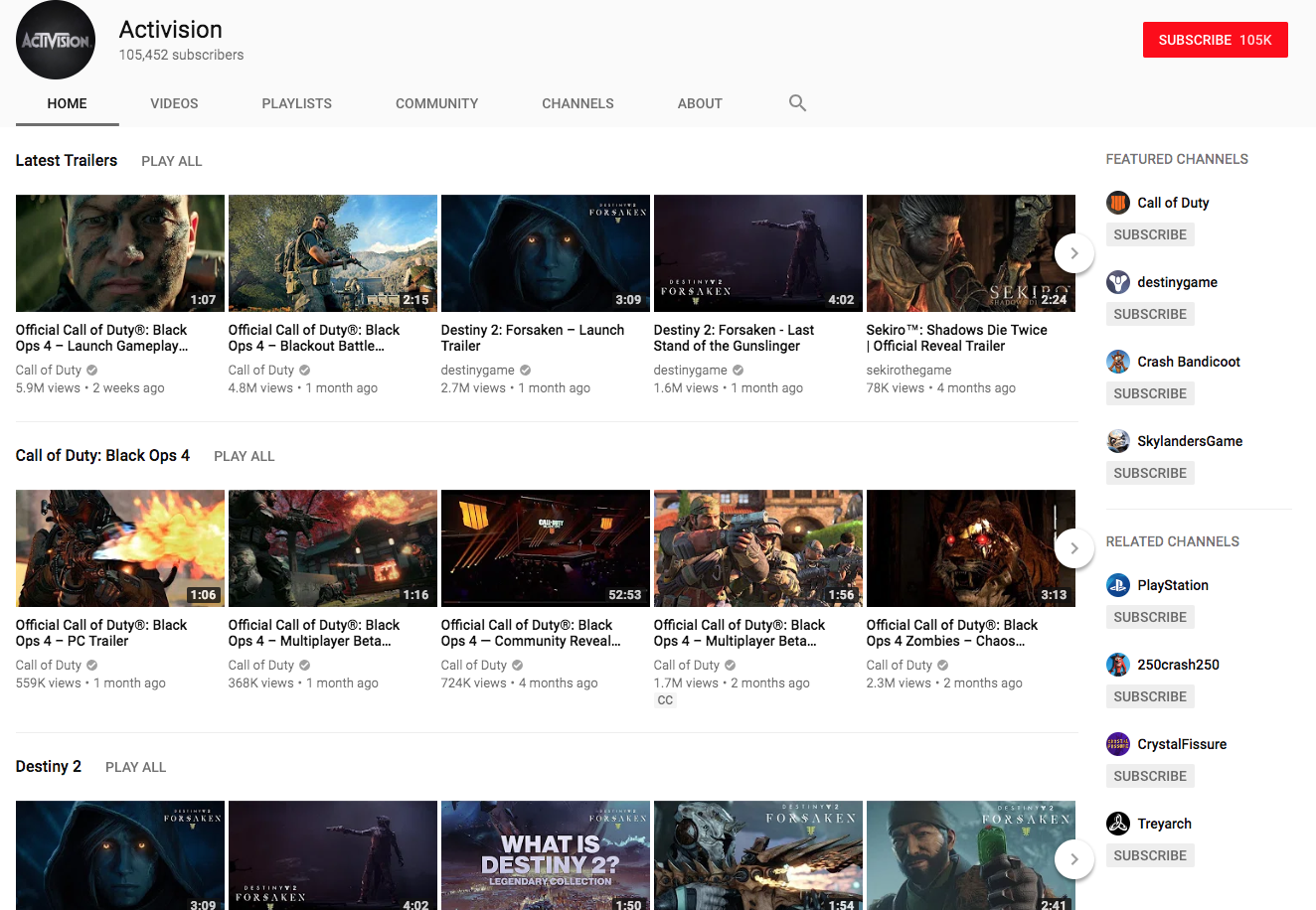Subscribe to the PlayStation channel
The image size is (1316, 910).
point(1150,617)
